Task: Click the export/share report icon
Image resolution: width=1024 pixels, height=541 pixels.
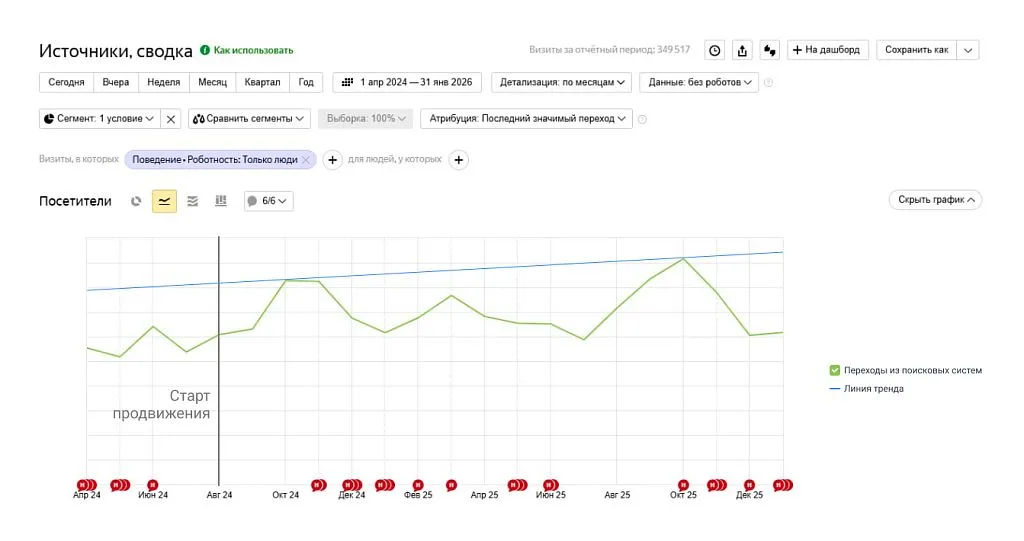Action: [742, 50]
